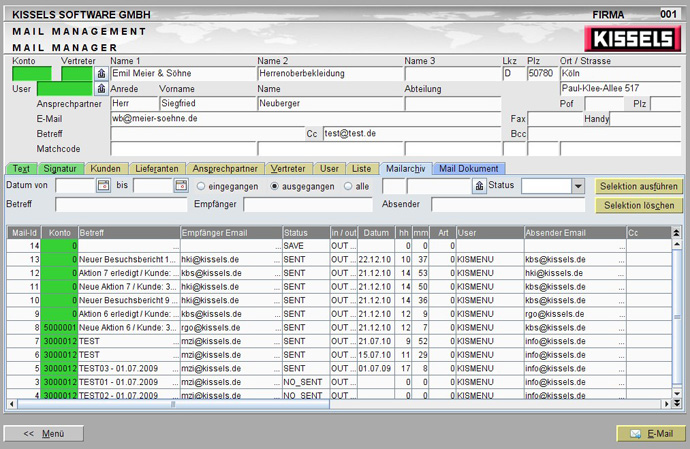
Task: Jump to bottom of mail table
Action: pos(677,403)
